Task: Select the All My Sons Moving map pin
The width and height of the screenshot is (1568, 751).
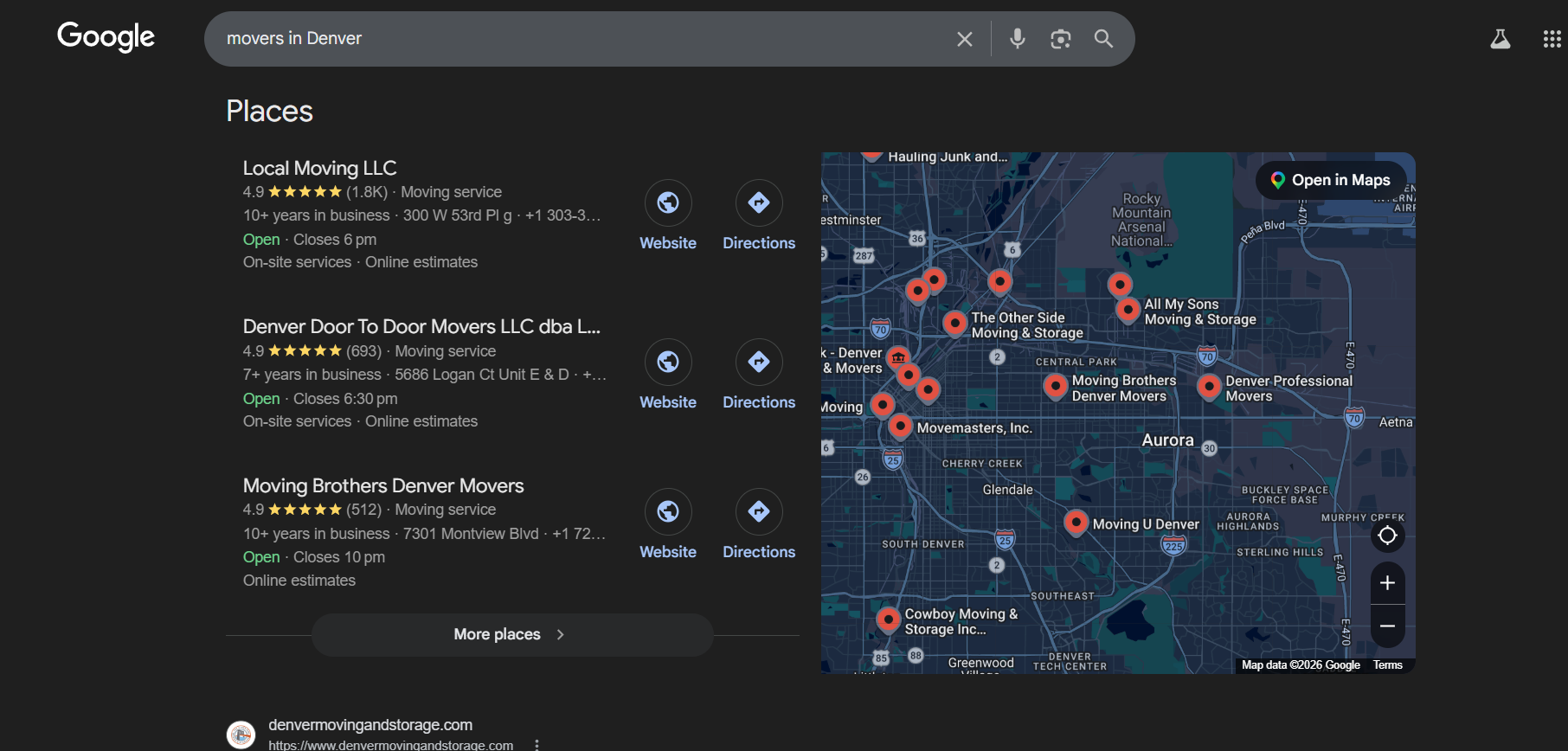Action: coord(1128,310)
